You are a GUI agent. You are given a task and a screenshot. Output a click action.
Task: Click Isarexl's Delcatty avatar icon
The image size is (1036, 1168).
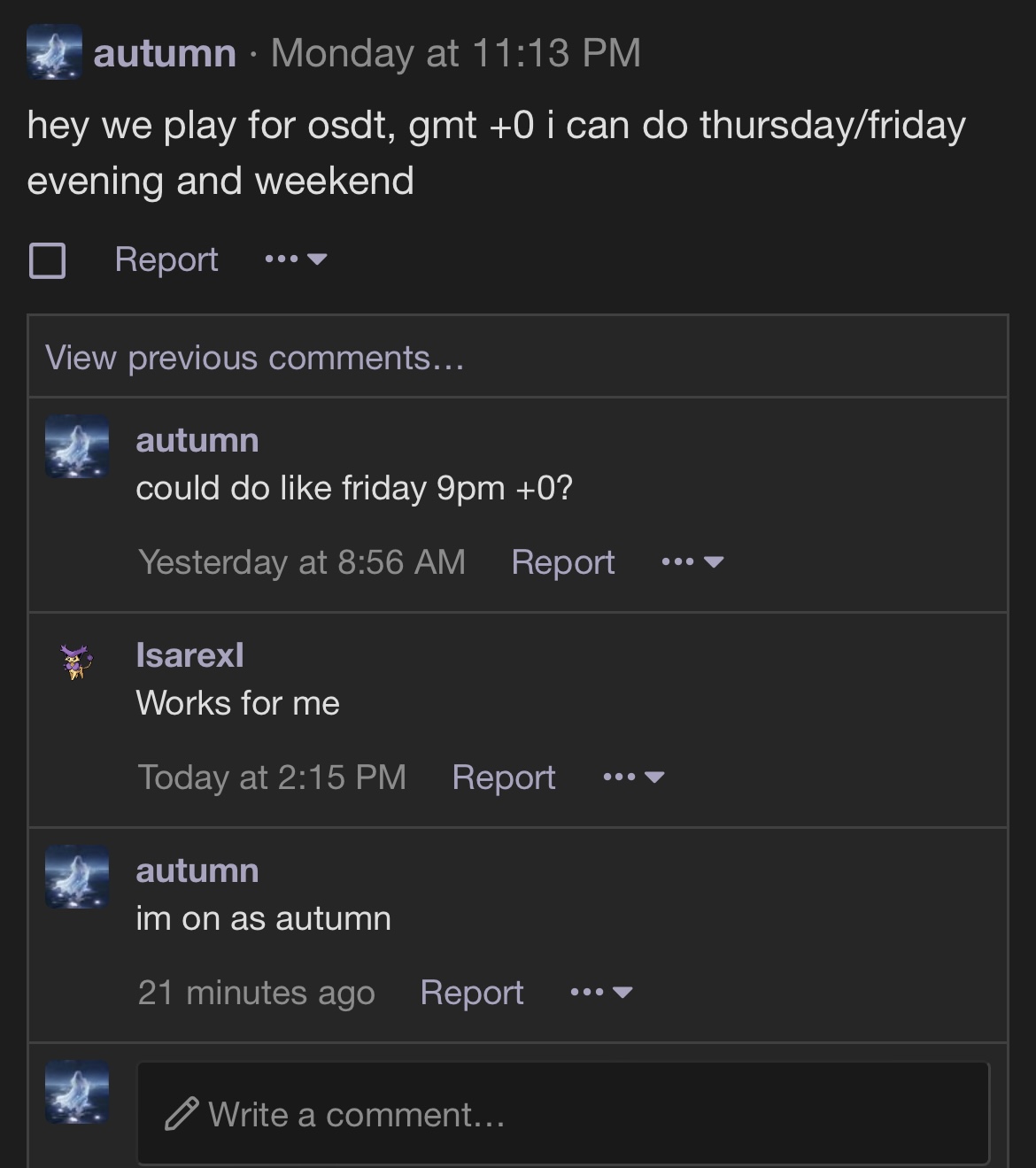tap(77, 661)
